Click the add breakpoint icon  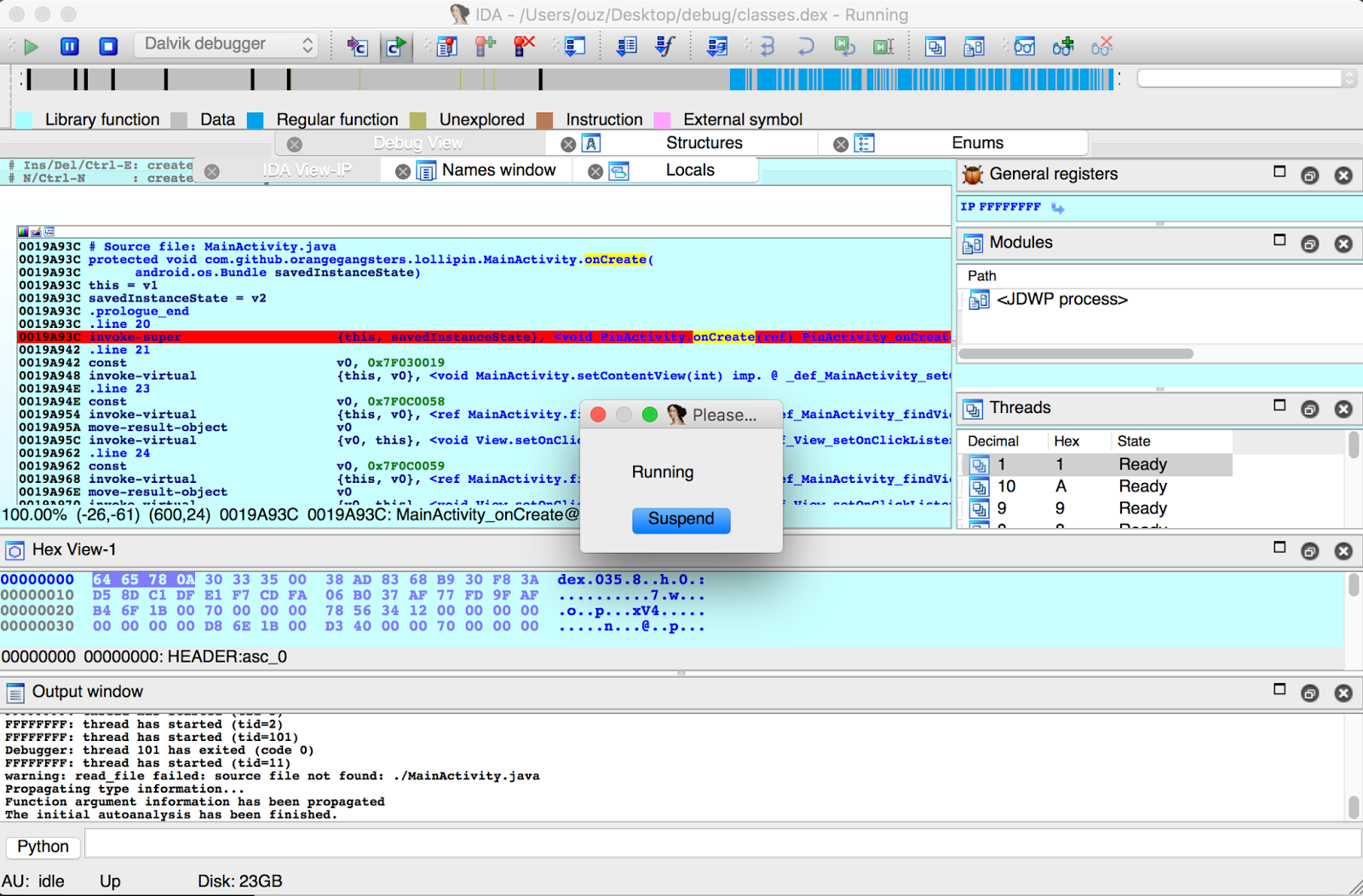485,46
